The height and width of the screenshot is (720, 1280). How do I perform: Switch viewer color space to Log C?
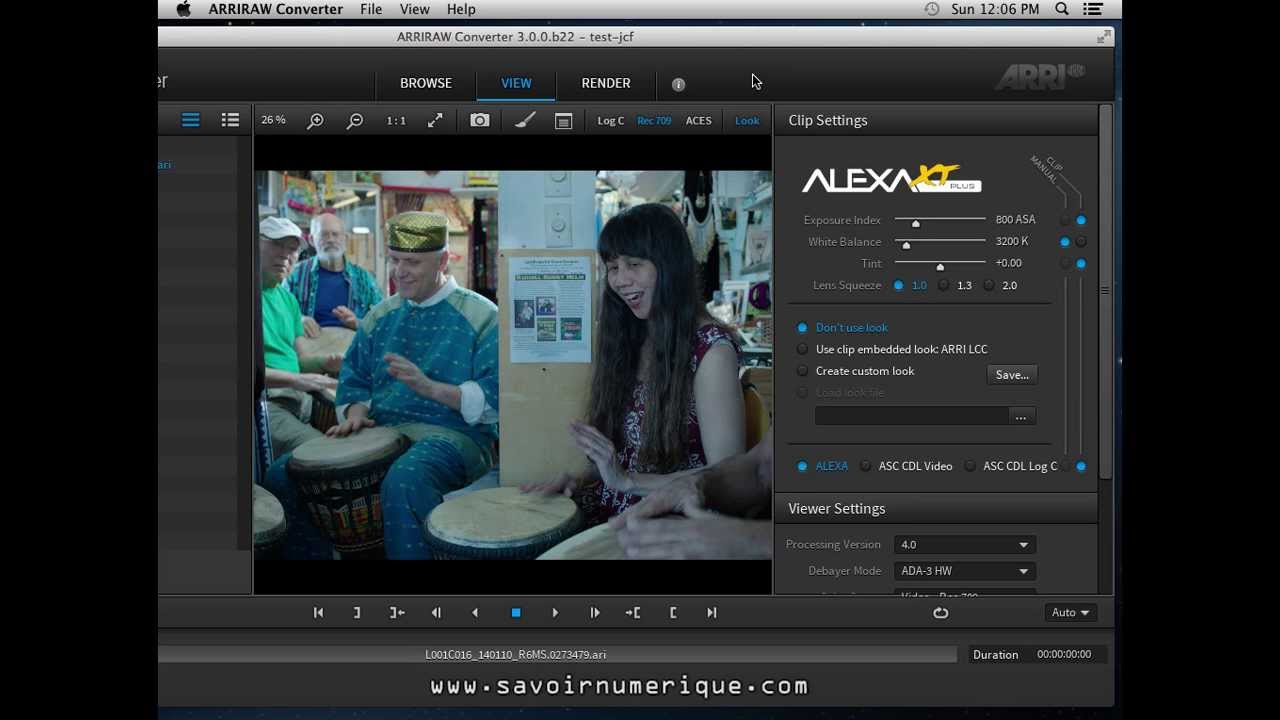(x=611, y=121)
